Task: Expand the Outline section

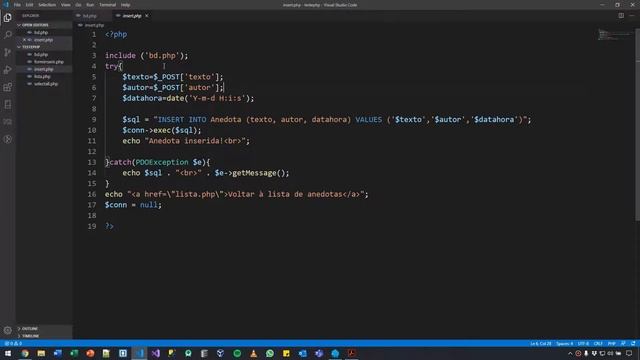Action: coord(44,329)
